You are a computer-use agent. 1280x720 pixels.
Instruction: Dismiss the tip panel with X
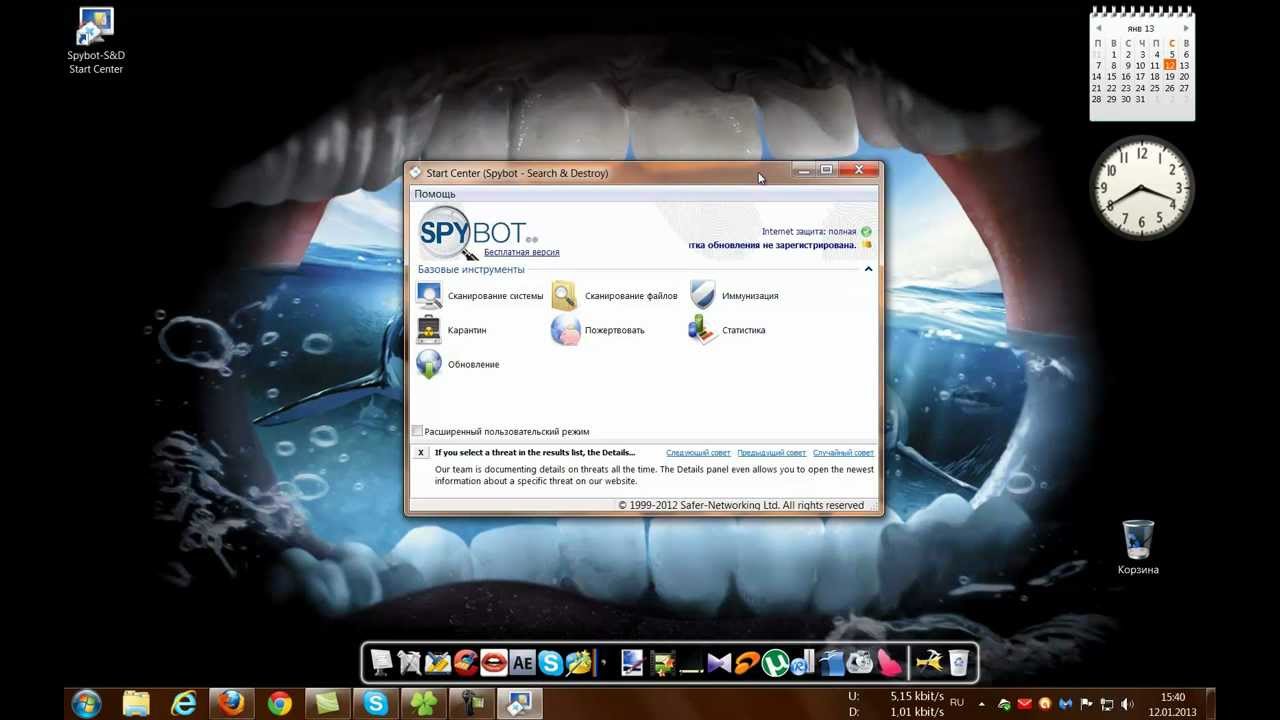421,453
